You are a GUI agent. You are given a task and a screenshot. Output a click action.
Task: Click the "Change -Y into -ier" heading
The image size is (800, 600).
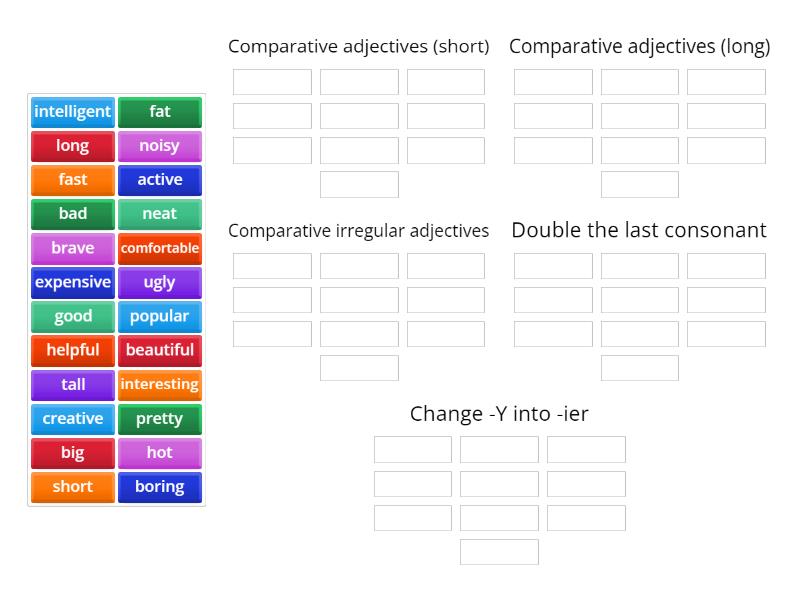[x=498, y=413]
